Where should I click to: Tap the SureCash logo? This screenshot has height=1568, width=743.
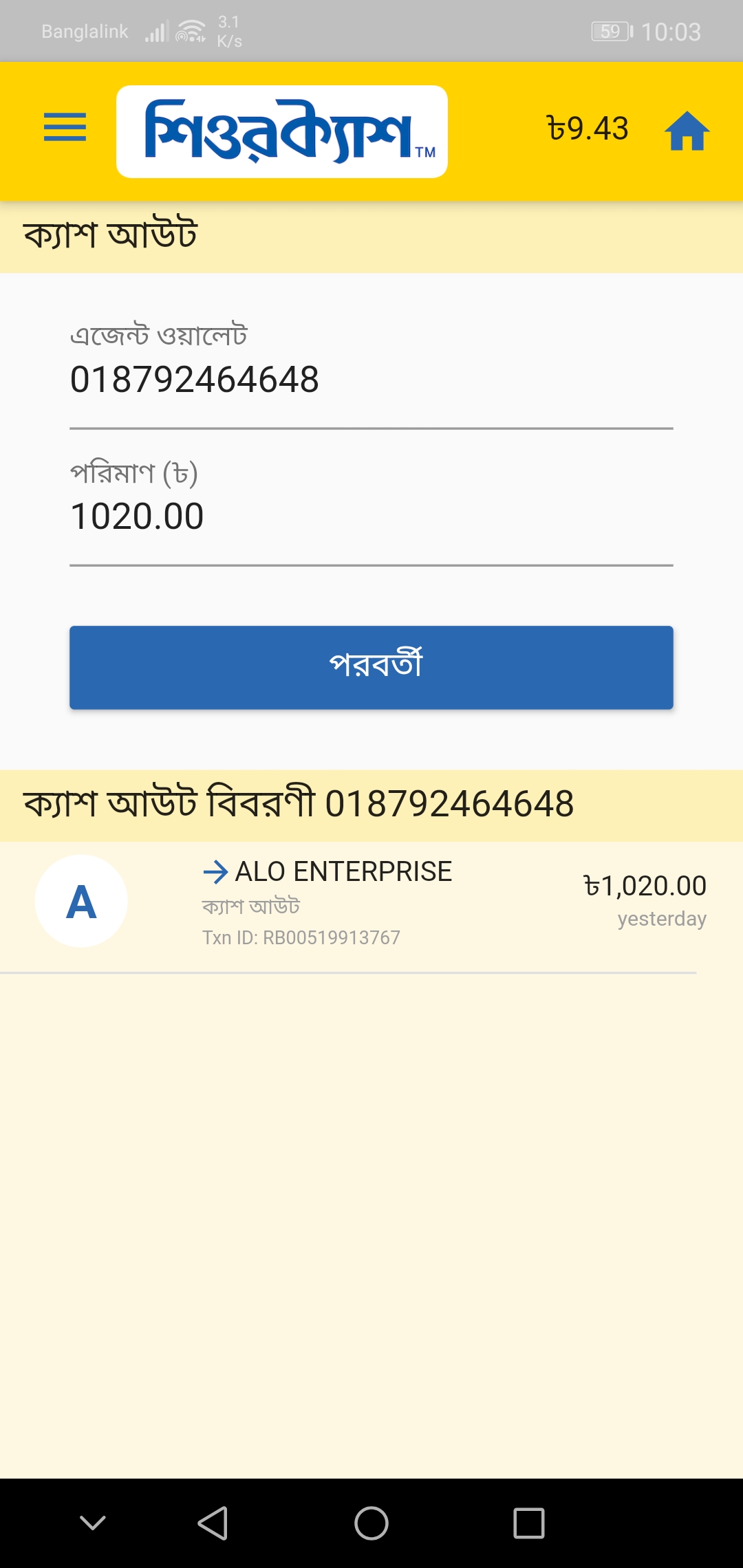point(282,131)
